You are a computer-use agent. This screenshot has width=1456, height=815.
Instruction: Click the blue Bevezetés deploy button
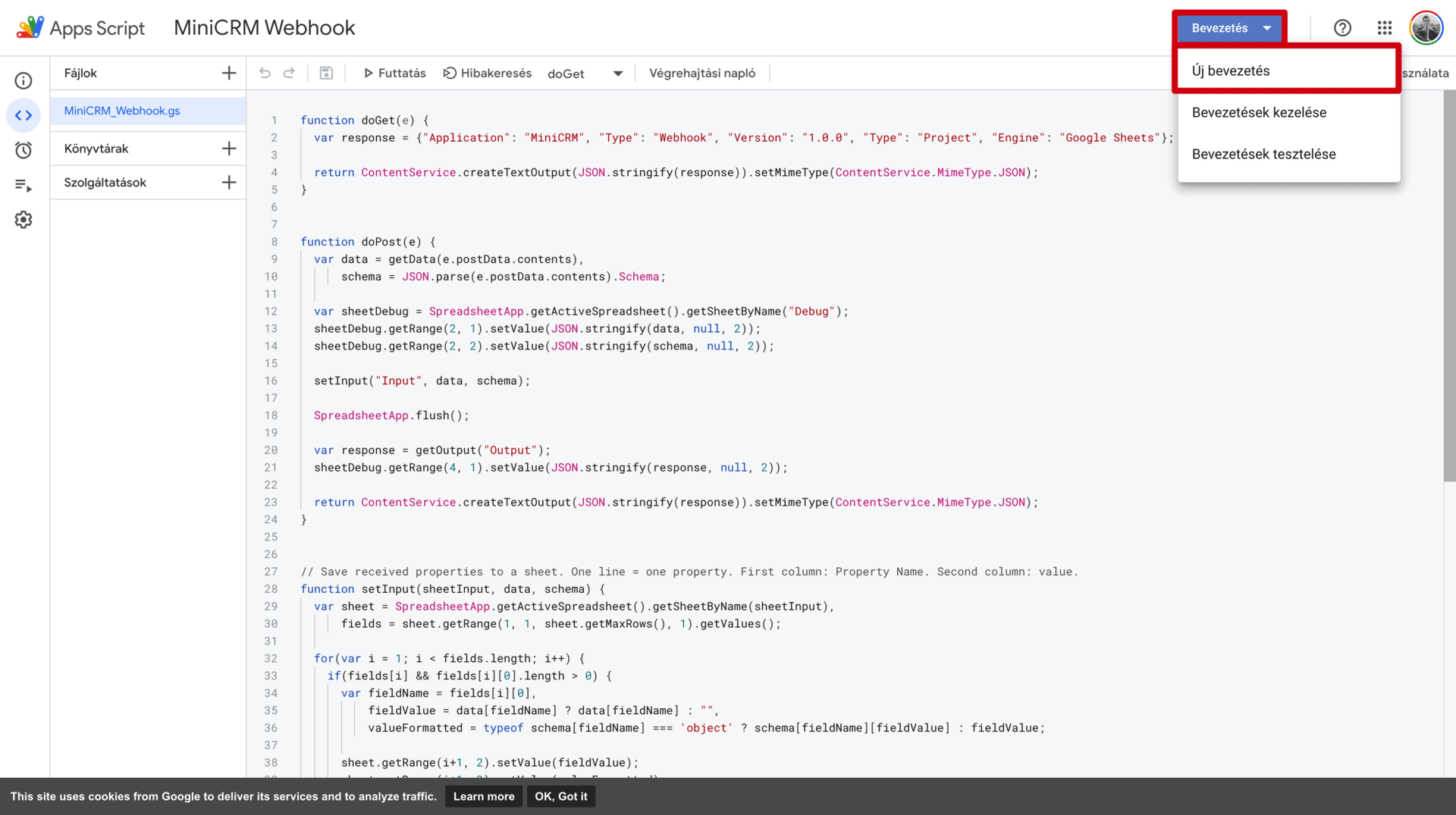1229,28
